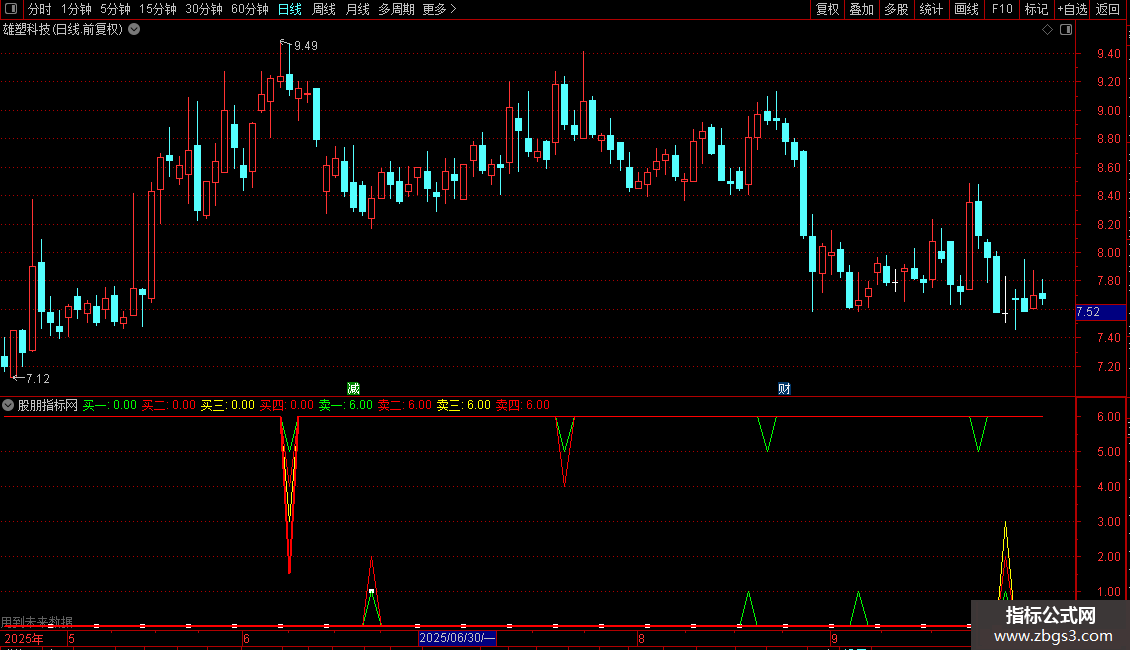Click the 7.52 current price tag
The width and height of the screenshot is (1130, 650).
(x=1100, y=312)
